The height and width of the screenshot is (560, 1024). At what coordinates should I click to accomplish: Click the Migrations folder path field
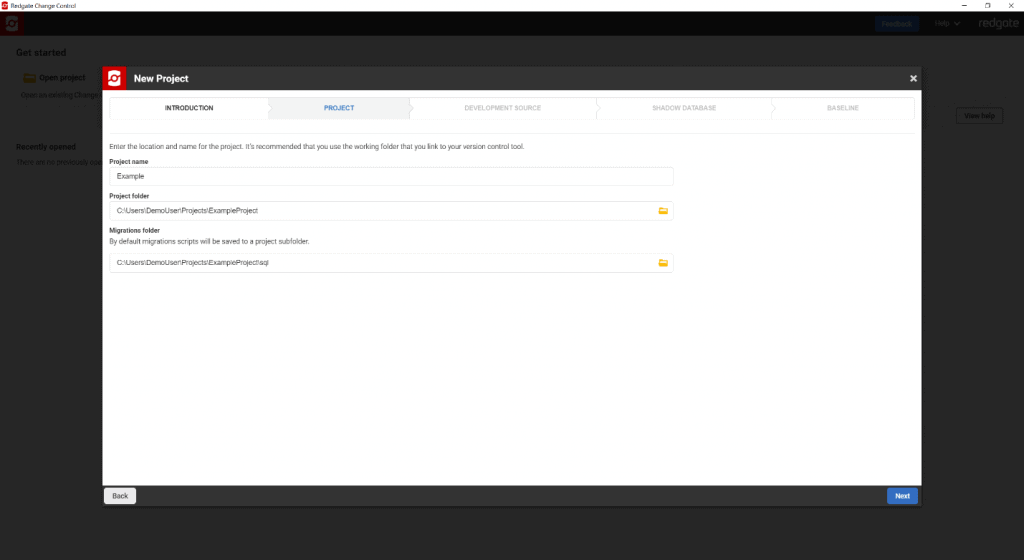coord(380,263)
